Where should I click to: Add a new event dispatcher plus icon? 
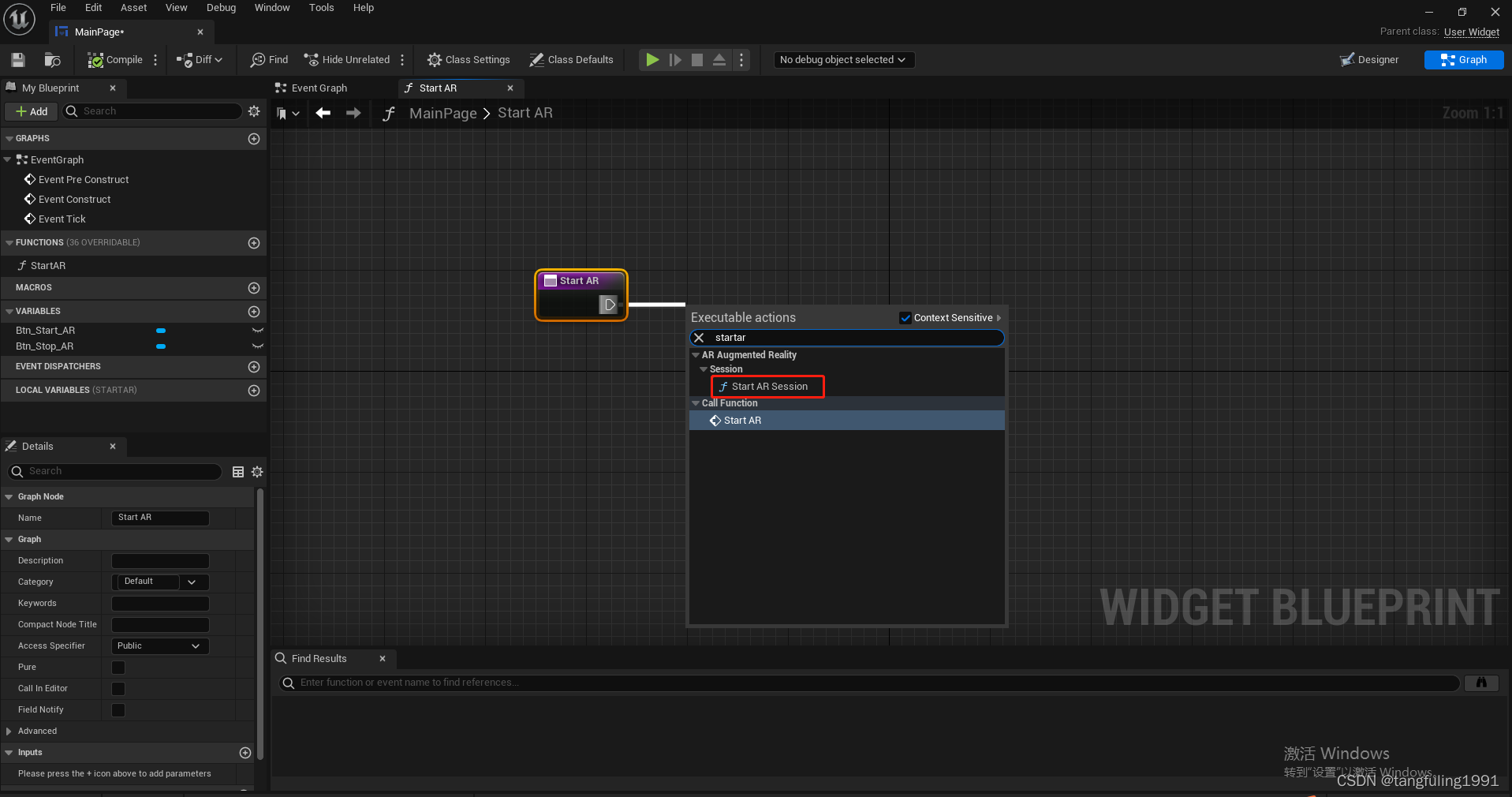(x=254, y=367)
